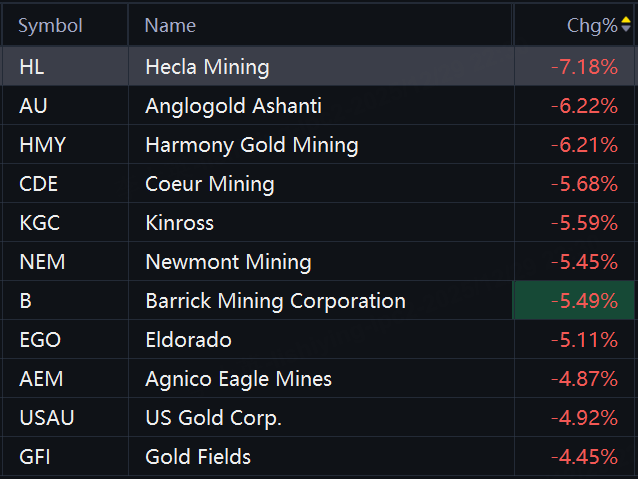Image resolution: width=638 pixels, height=479 pixels.
Task: Click the CDE symbol cell
Action: [39, 184]
